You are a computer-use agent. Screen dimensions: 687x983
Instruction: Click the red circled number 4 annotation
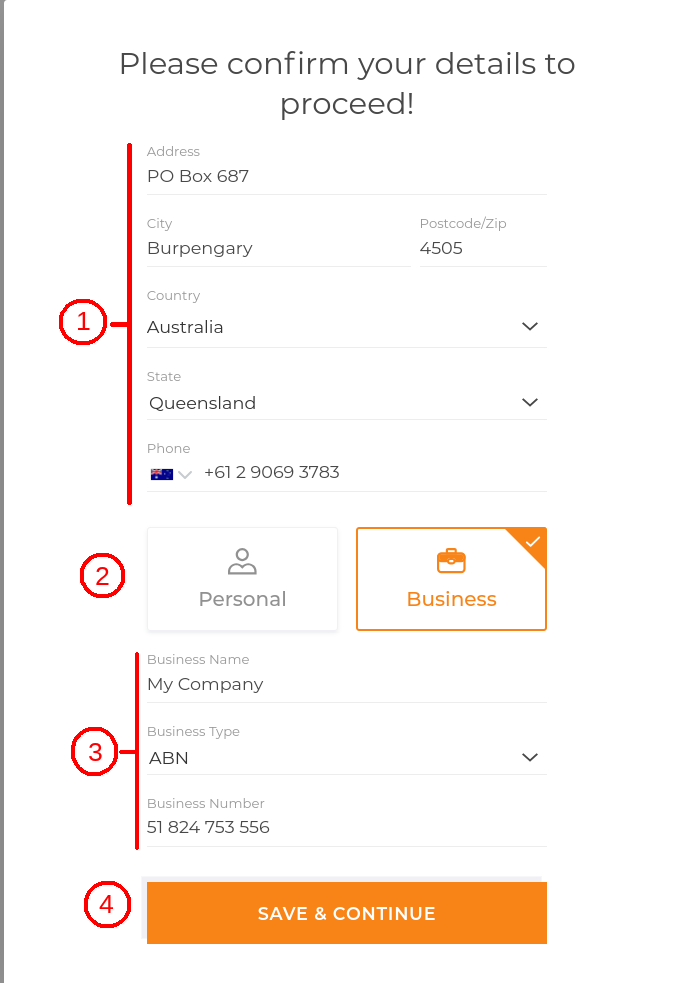[x=106, y=905]
